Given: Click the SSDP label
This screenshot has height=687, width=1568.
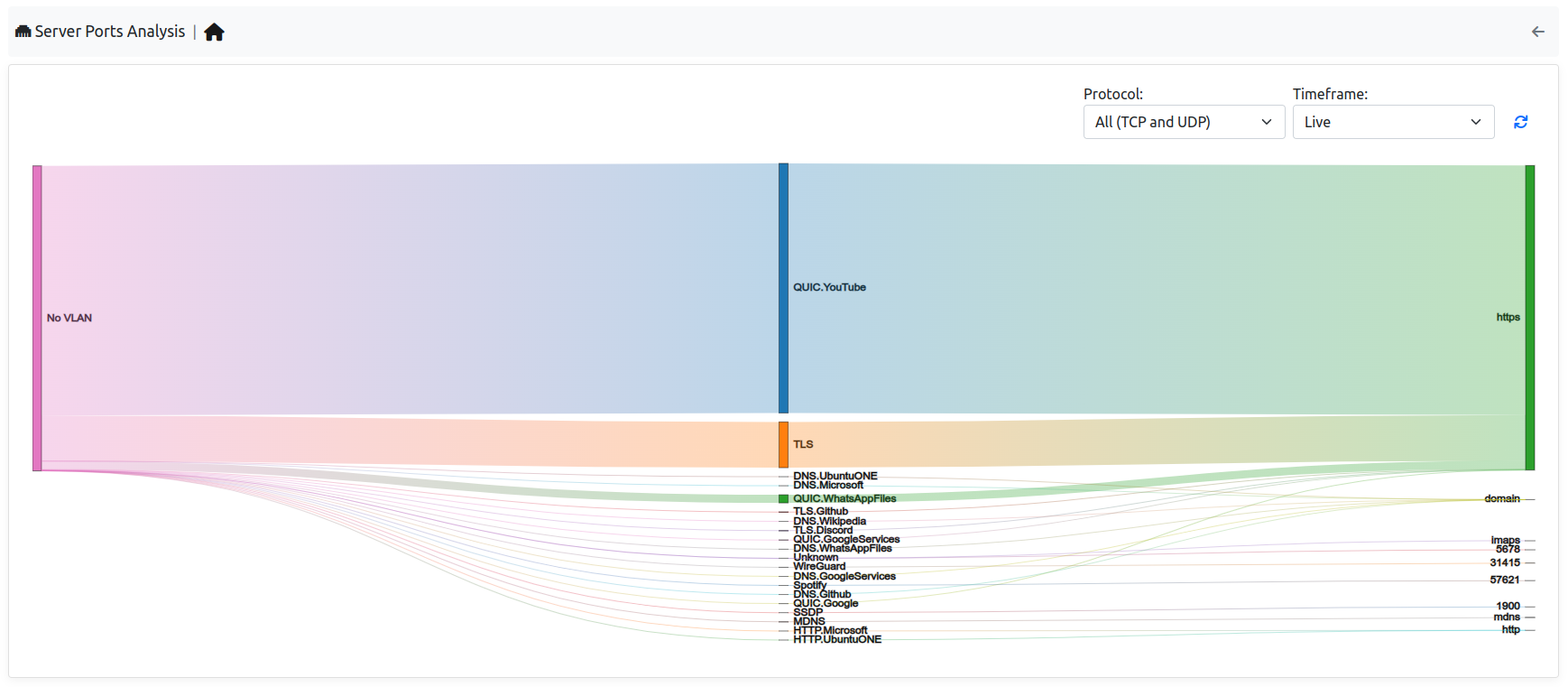Looking at the screenshot, I should click(807, 612).
